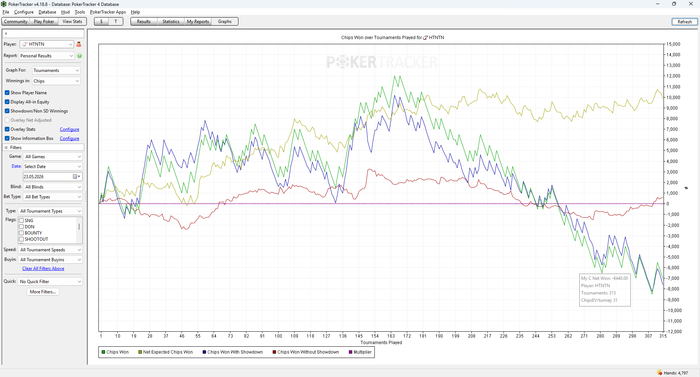Open the Database menu
Image resolution: width=700 pixels, height=377 pixels.
pyautogui.click(x=47, y=12)
